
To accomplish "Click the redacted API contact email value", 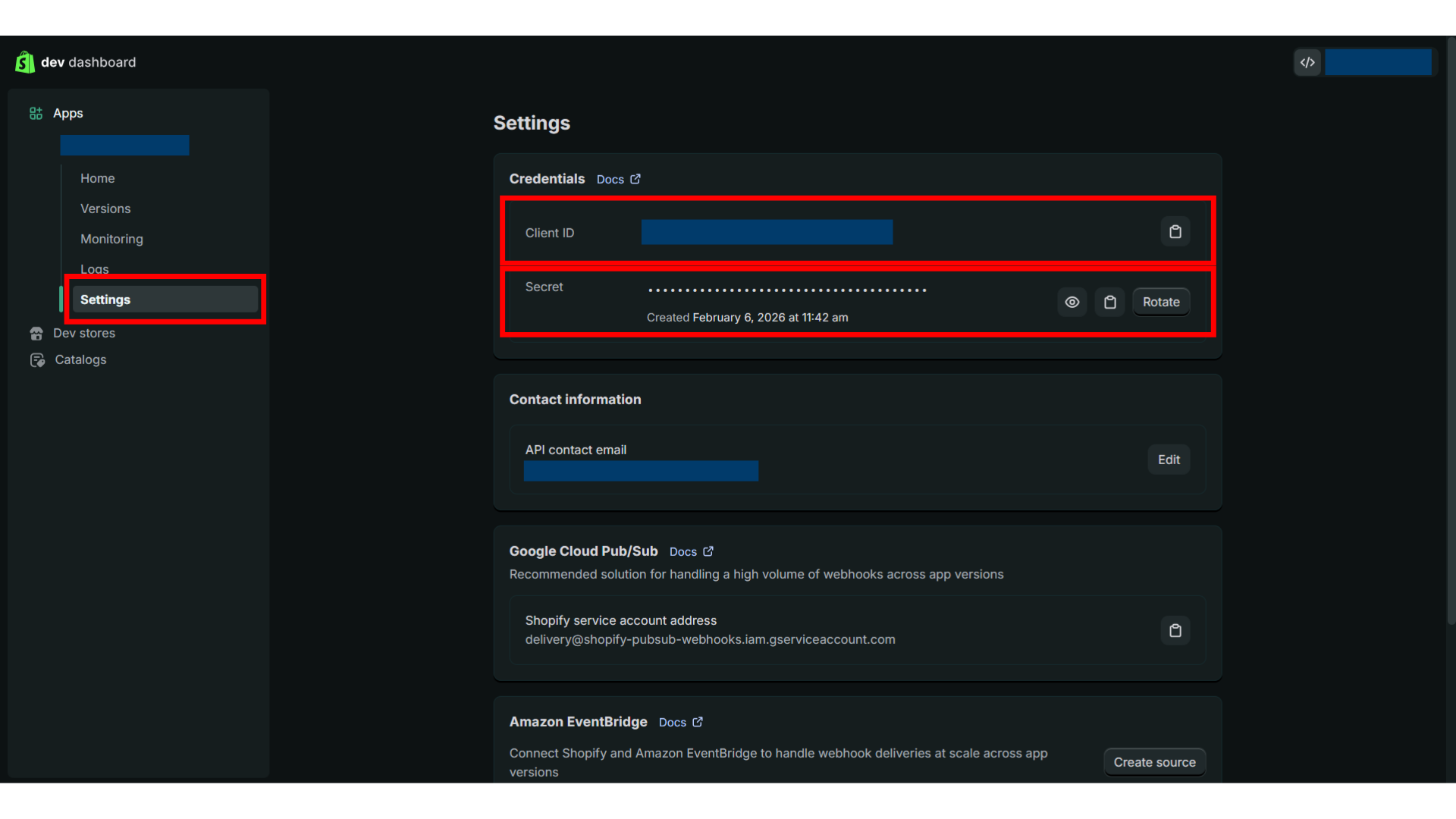I will tap(641, 471).
